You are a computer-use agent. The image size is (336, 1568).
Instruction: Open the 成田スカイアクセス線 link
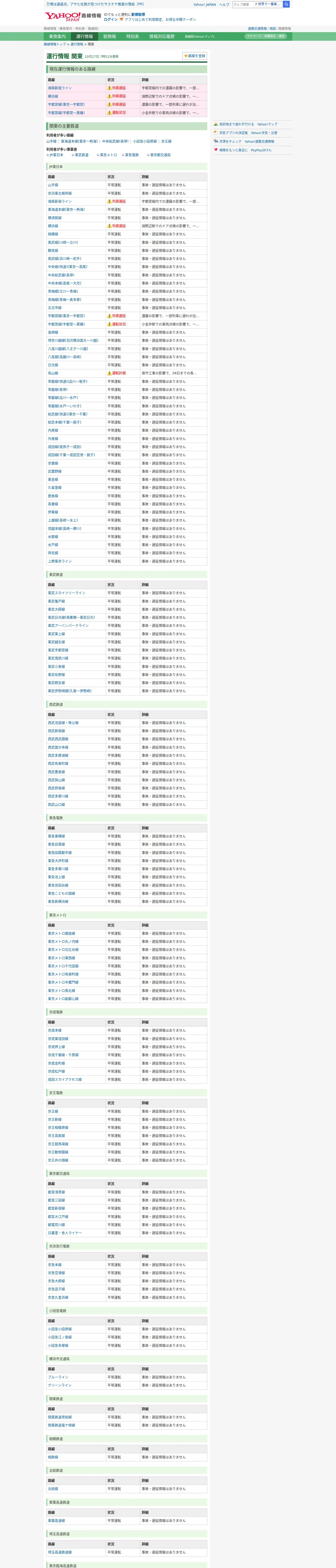65,1079
